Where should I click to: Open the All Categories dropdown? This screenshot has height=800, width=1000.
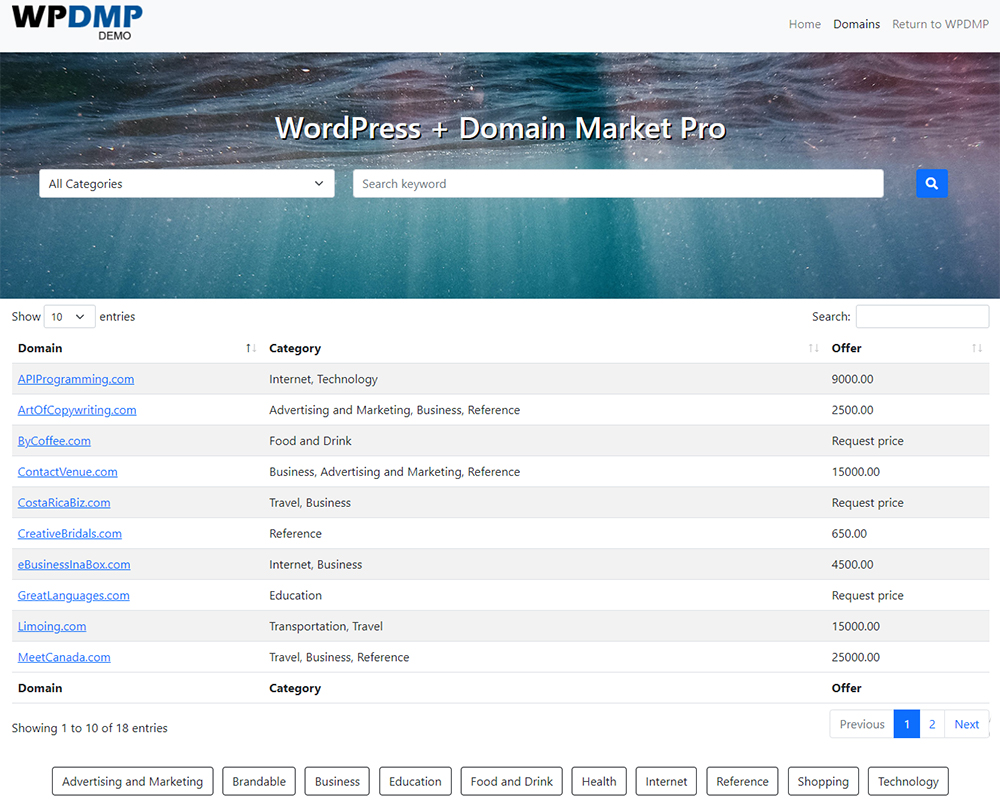pyautogui.click(x=187, y=184)
